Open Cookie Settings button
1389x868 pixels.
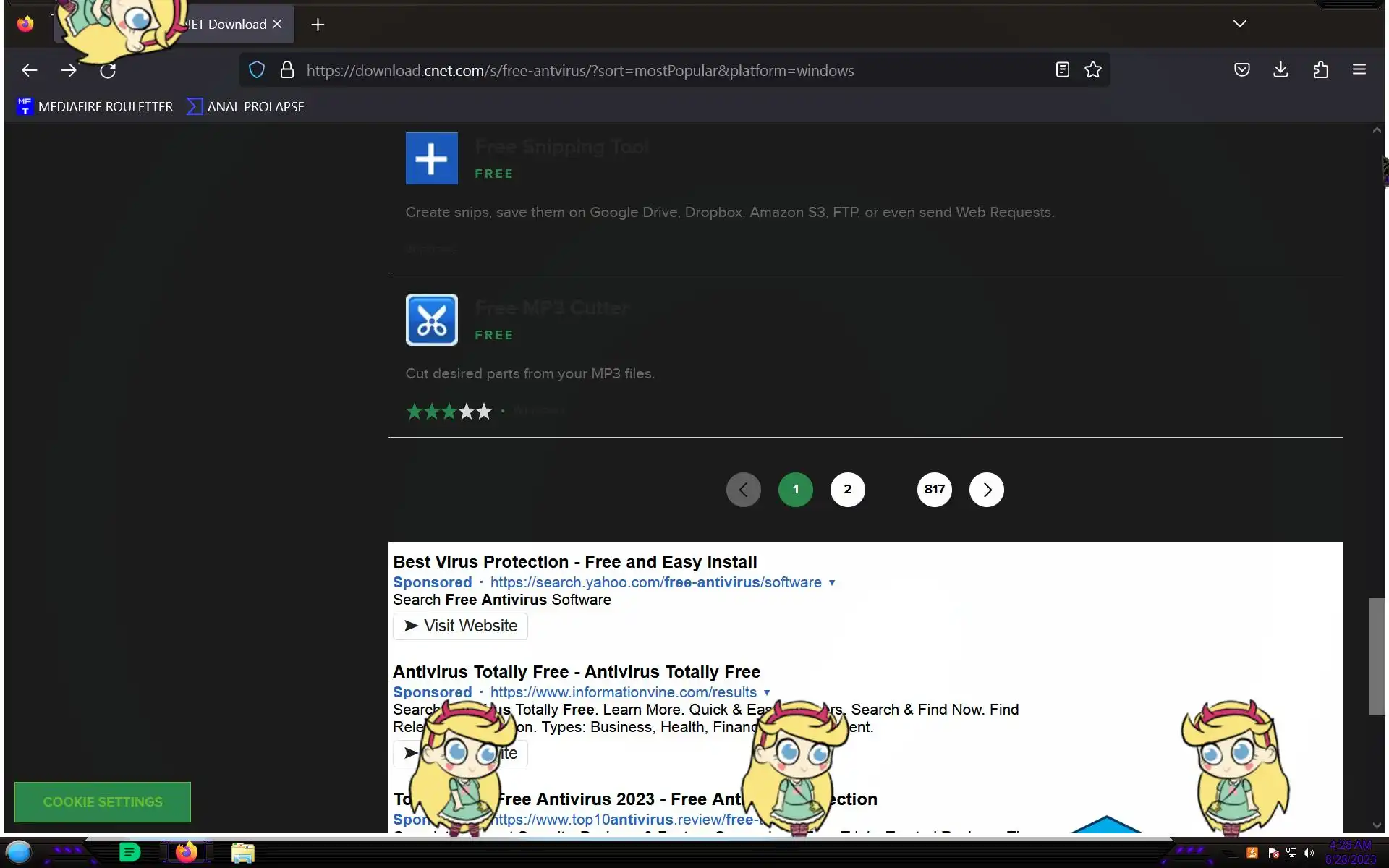pos(103,801)
